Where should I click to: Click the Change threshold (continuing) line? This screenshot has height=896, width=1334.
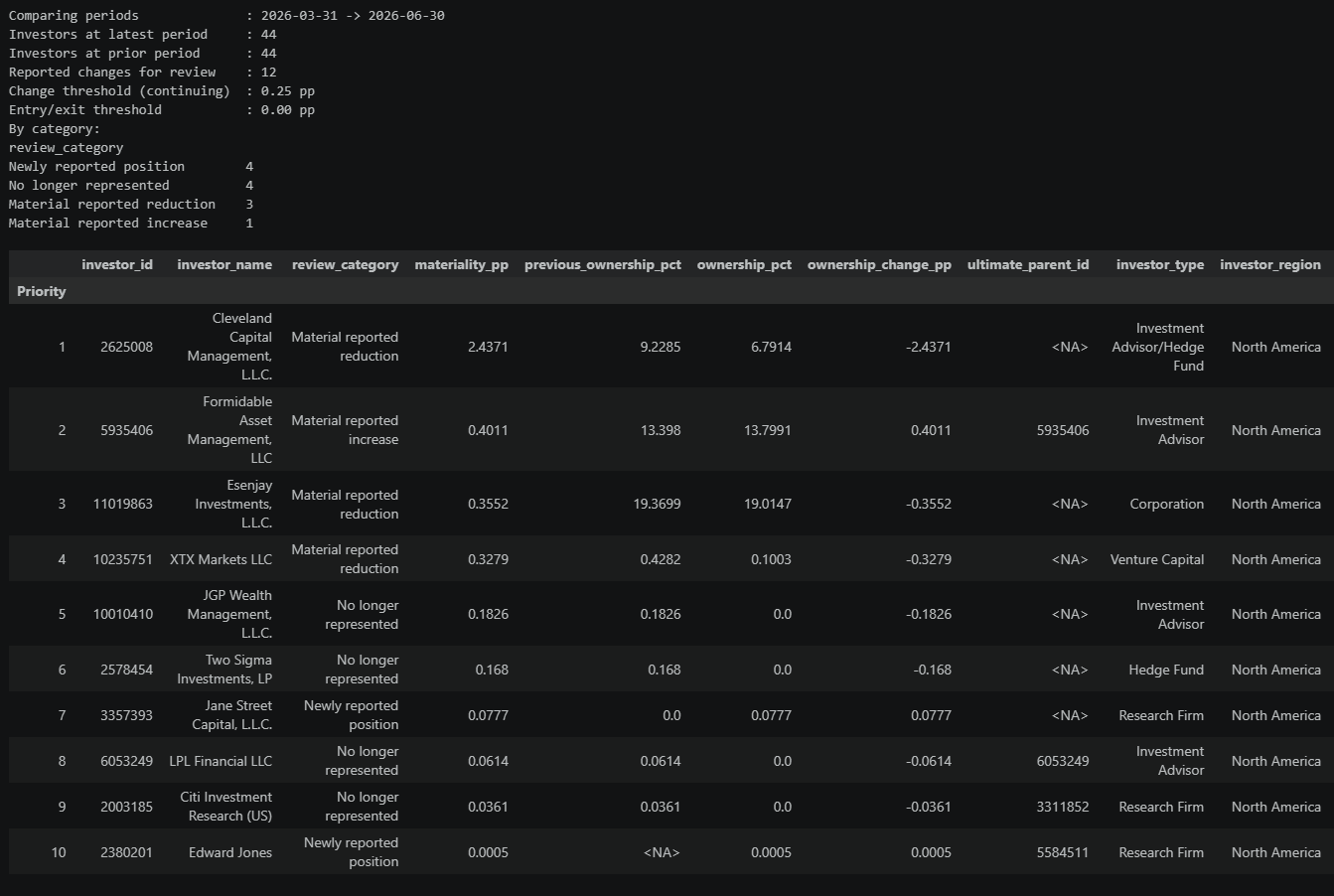[x=162, y=90]
